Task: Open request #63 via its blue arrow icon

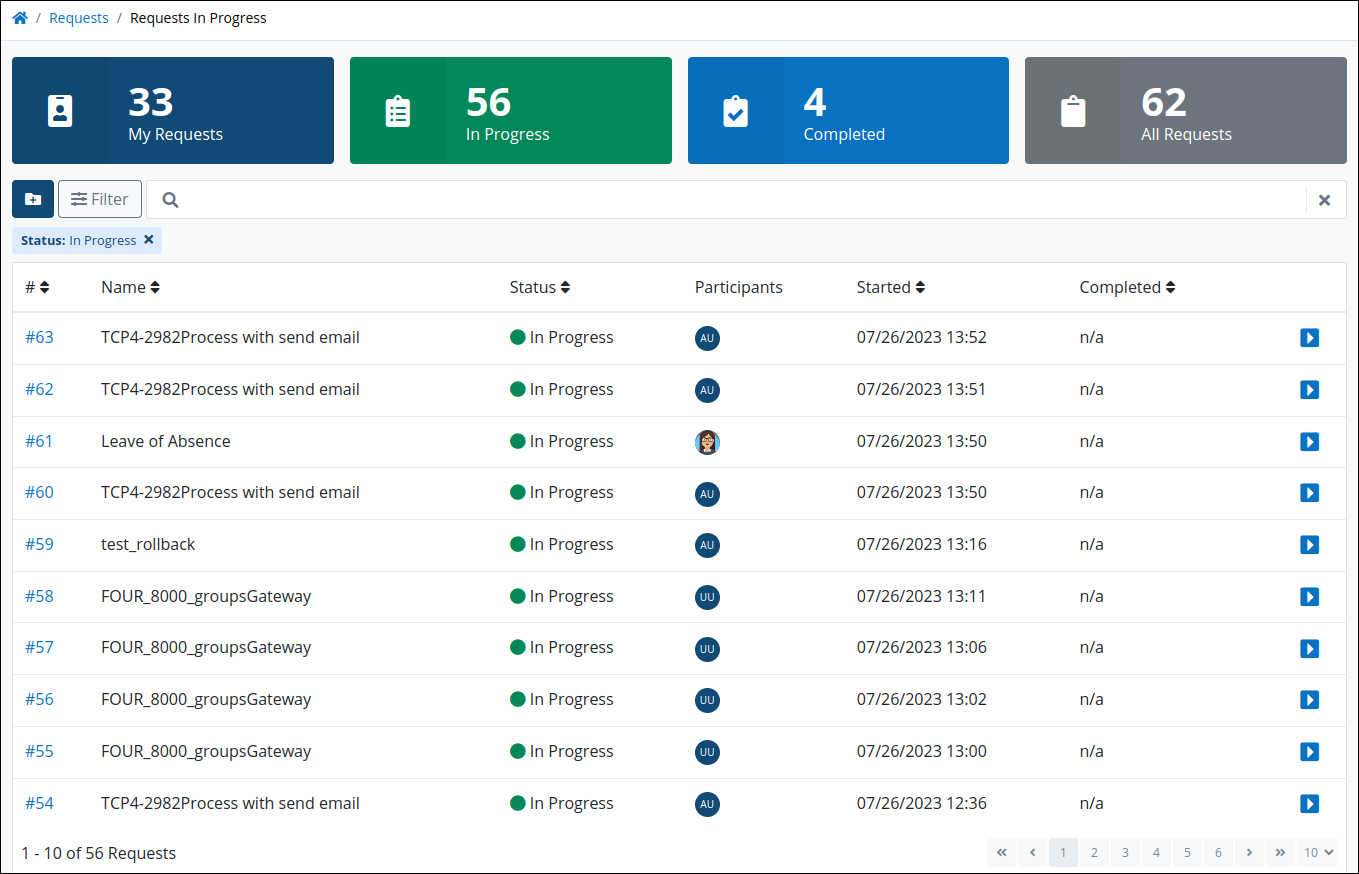Action: (x=1310, y=338)
